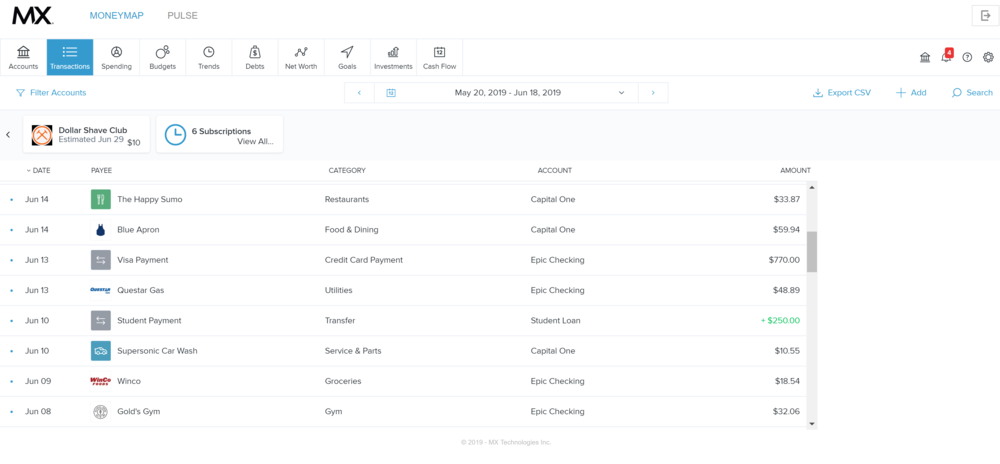This screenshot has height=464, width=1000.
Task: Click the Winco logo icon
Action: coord(101,381)
